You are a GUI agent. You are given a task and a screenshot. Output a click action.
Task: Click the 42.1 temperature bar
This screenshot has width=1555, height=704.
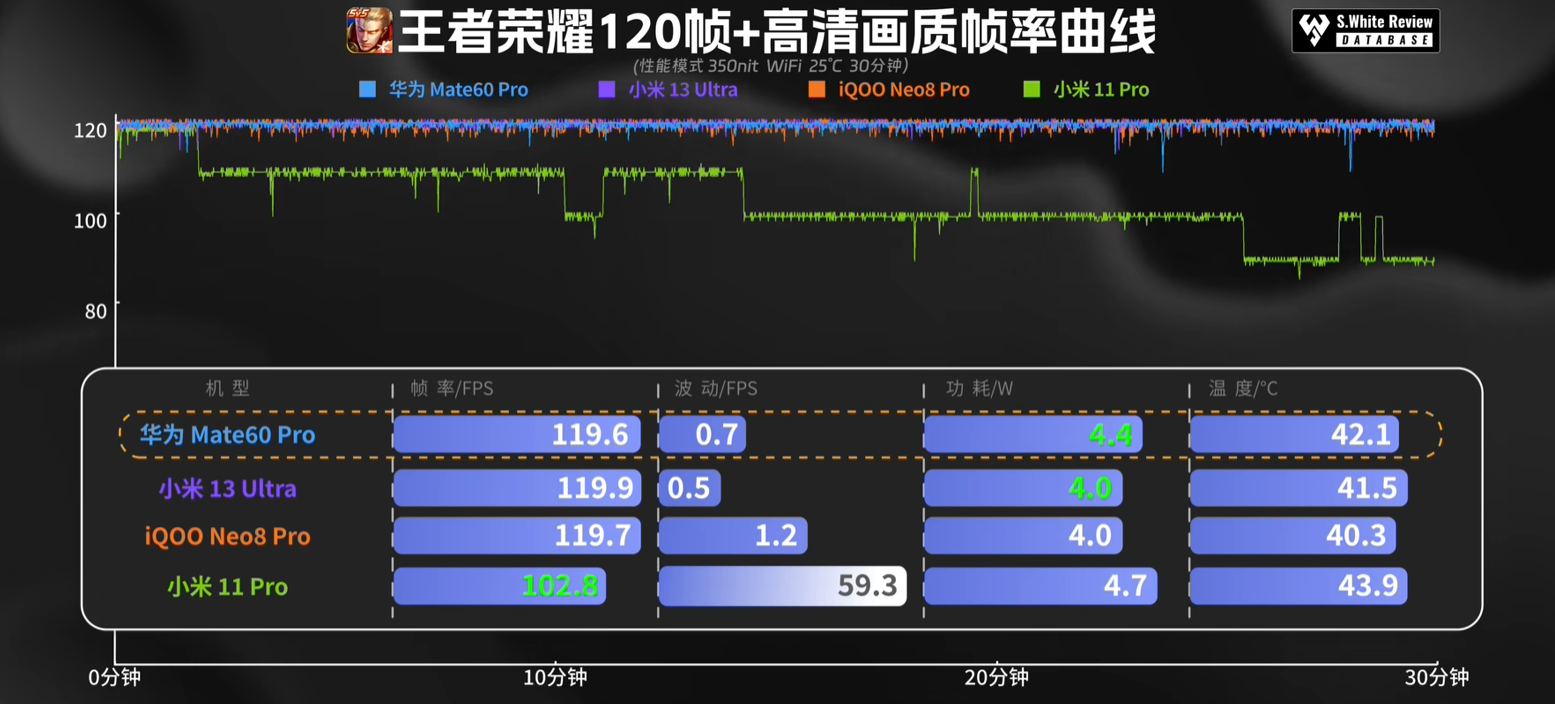point(1294,434)
